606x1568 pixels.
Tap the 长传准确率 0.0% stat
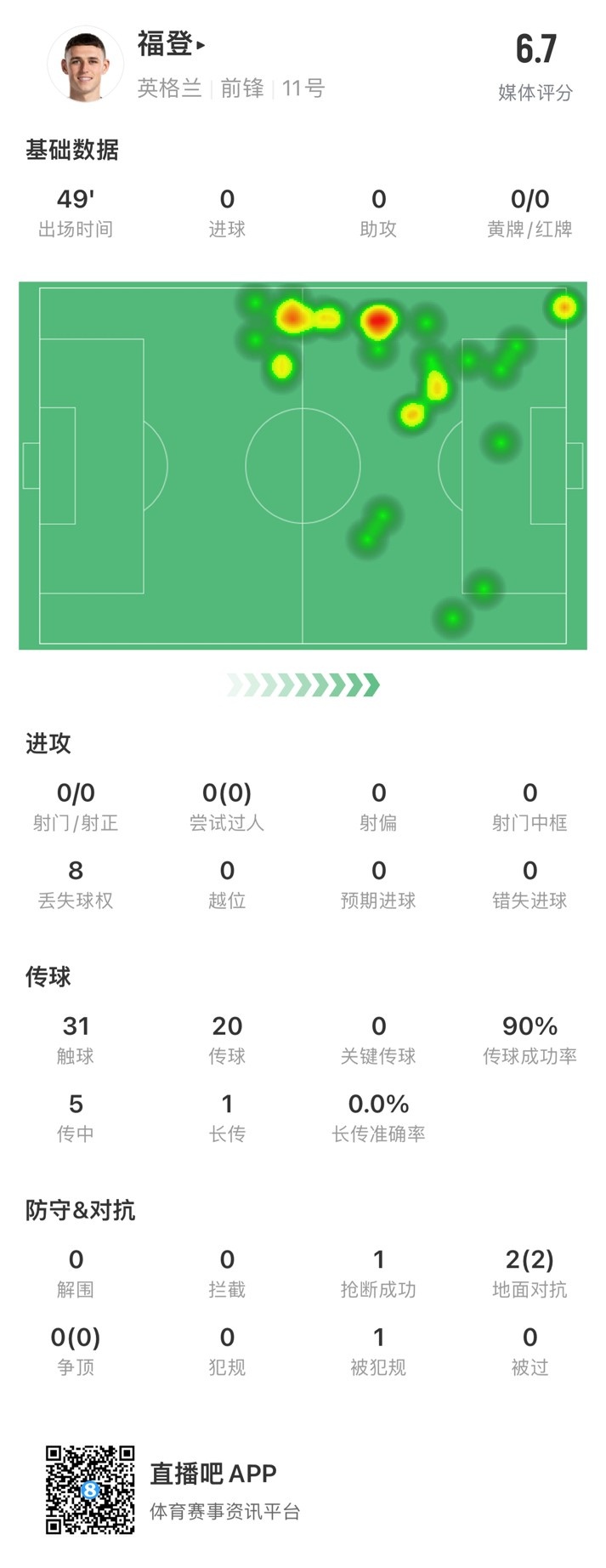(378, 1117)
